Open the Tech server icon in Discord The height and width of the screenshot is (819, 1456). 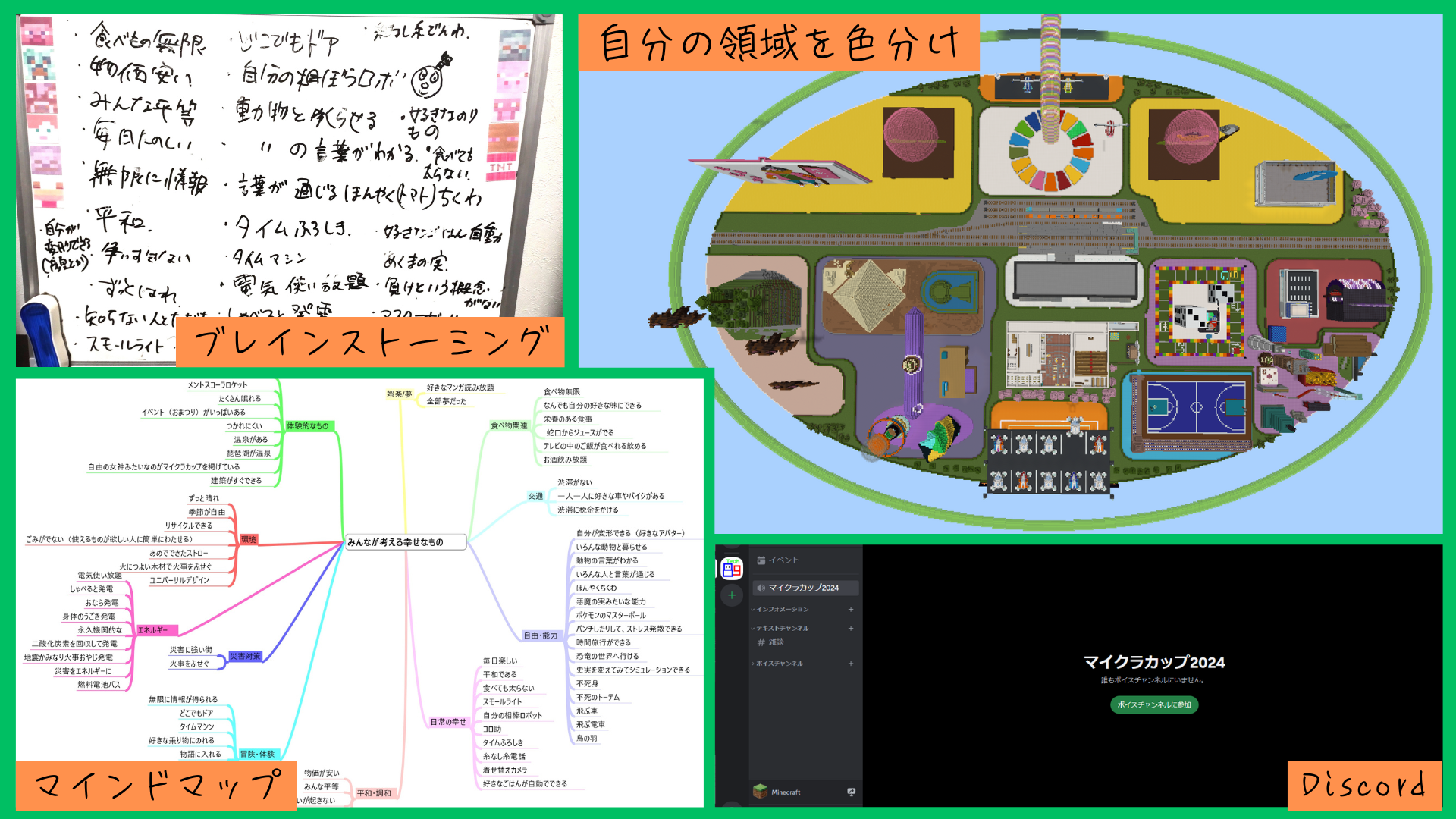click(732, 568)
